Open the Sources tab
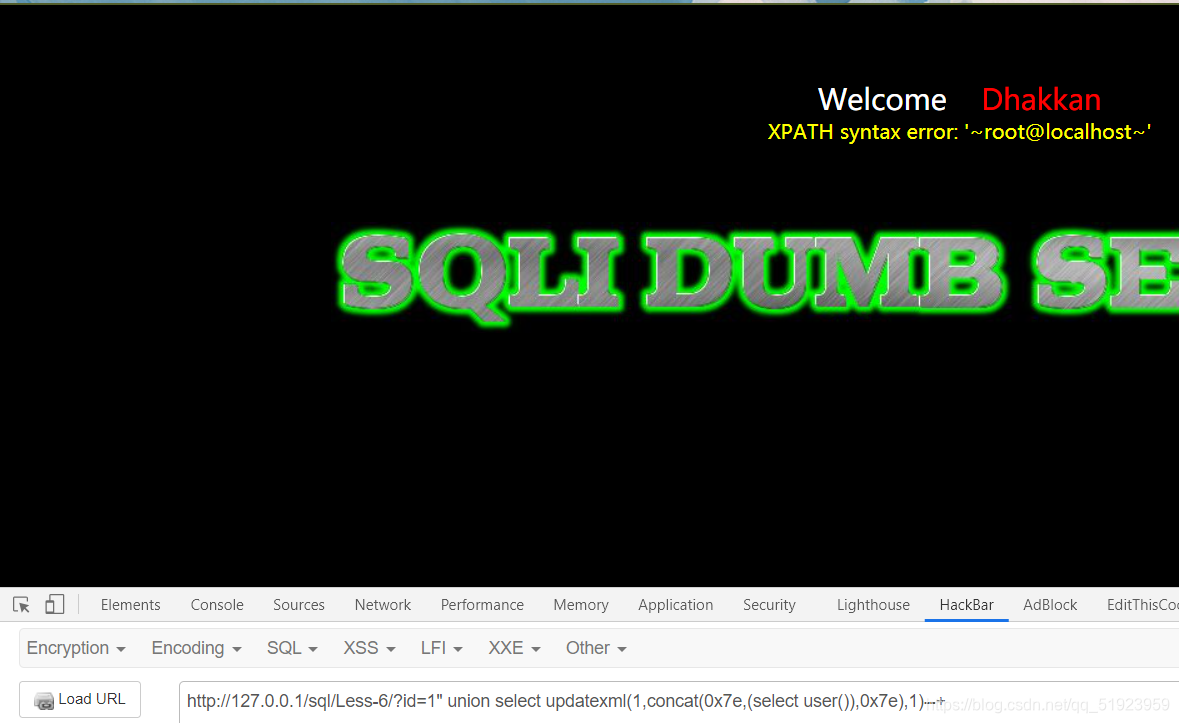 click(x=299, y=605)
